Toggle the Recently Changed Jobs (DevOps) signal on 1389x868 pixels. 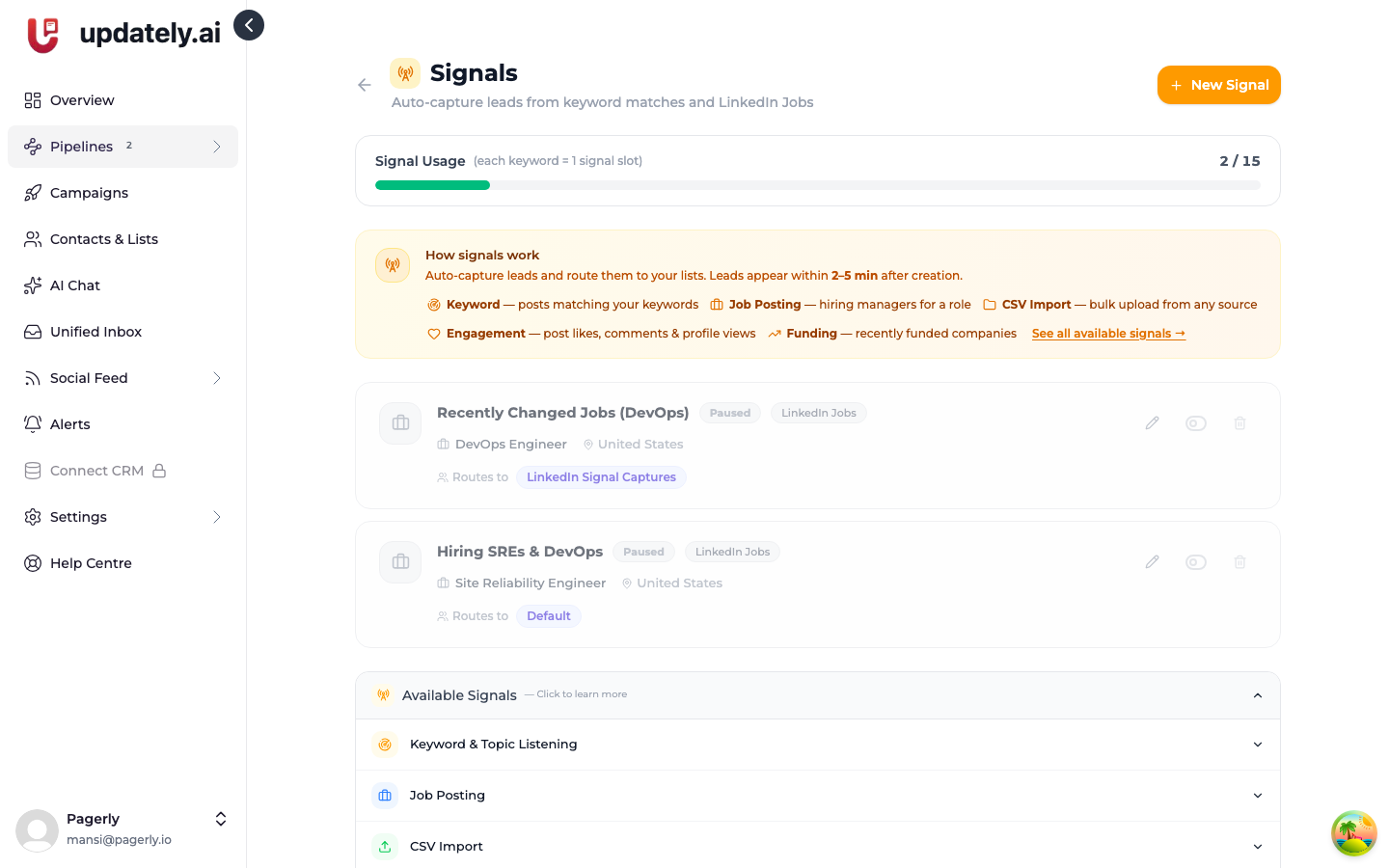click(1196, 423)
